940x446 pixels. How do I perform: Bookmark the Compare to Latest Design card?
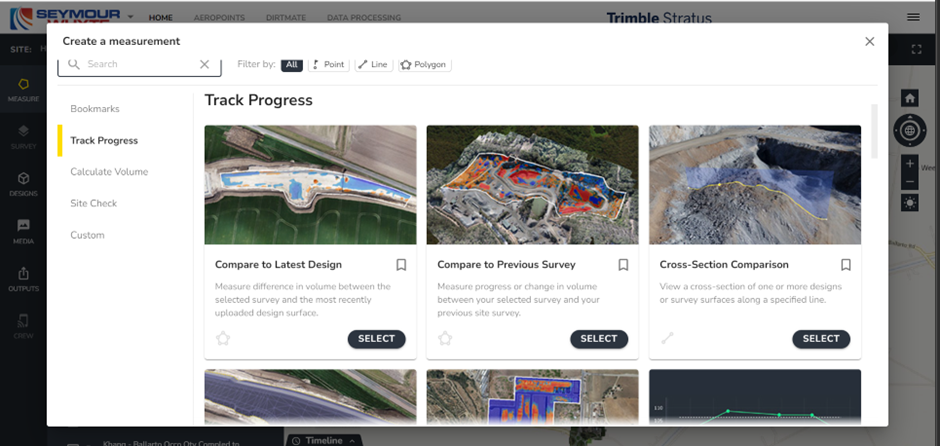401,265
